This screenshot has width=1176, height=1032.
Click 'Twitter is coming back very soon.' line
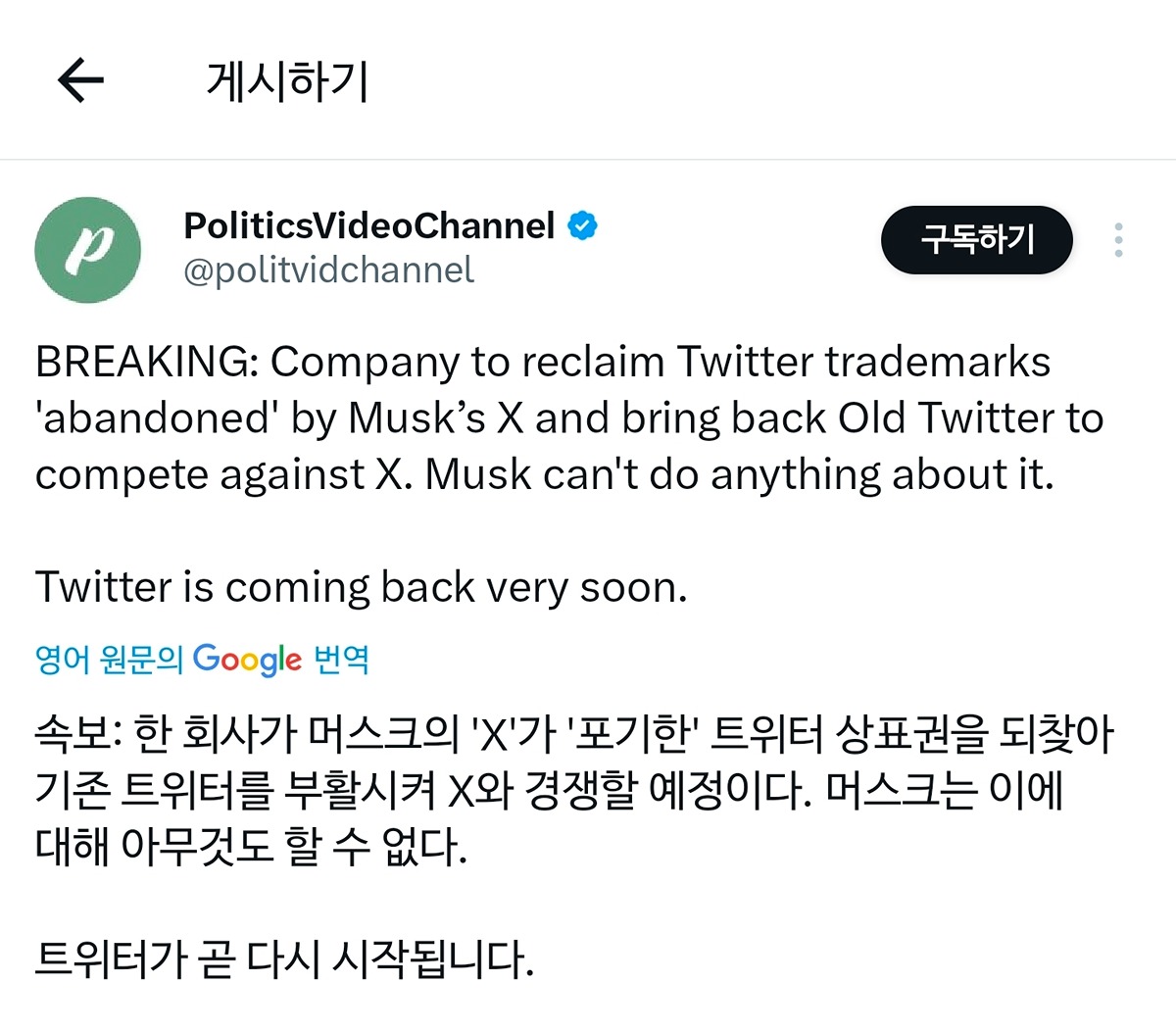[361, 587]
